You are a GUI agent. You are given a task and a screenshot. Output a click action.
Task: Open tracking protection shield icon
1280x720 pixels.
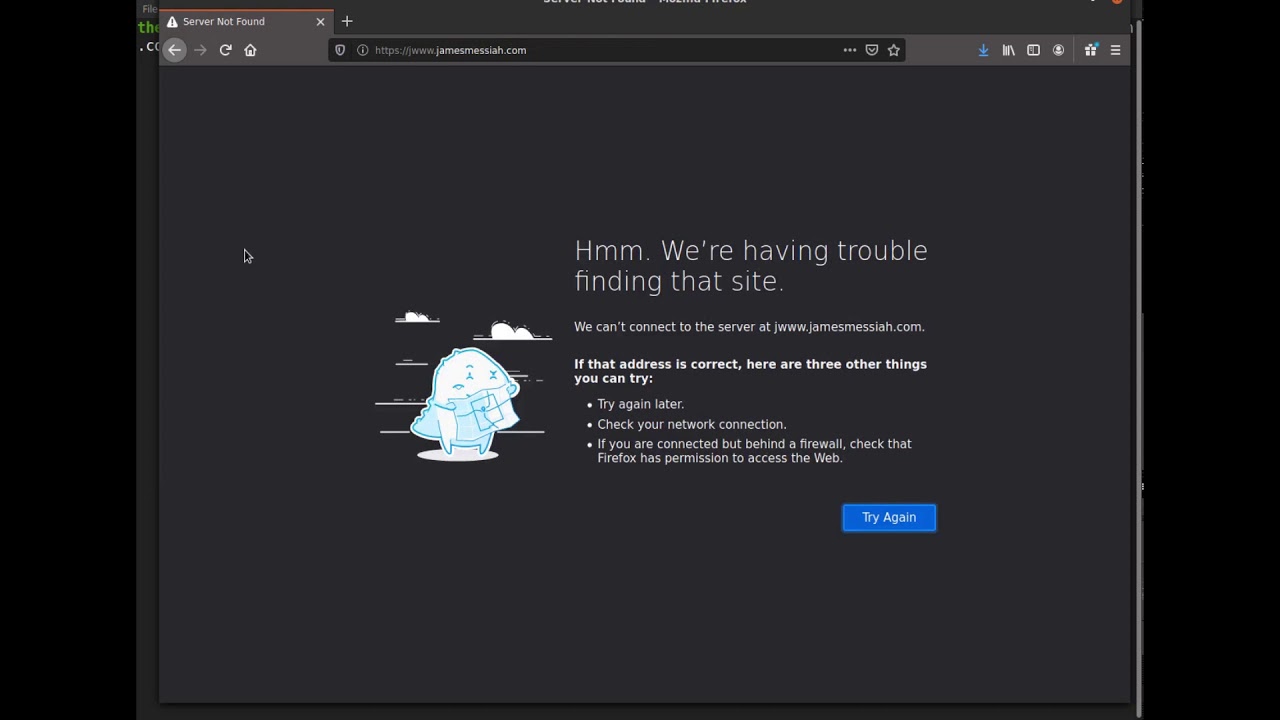[x=340, y=50]
